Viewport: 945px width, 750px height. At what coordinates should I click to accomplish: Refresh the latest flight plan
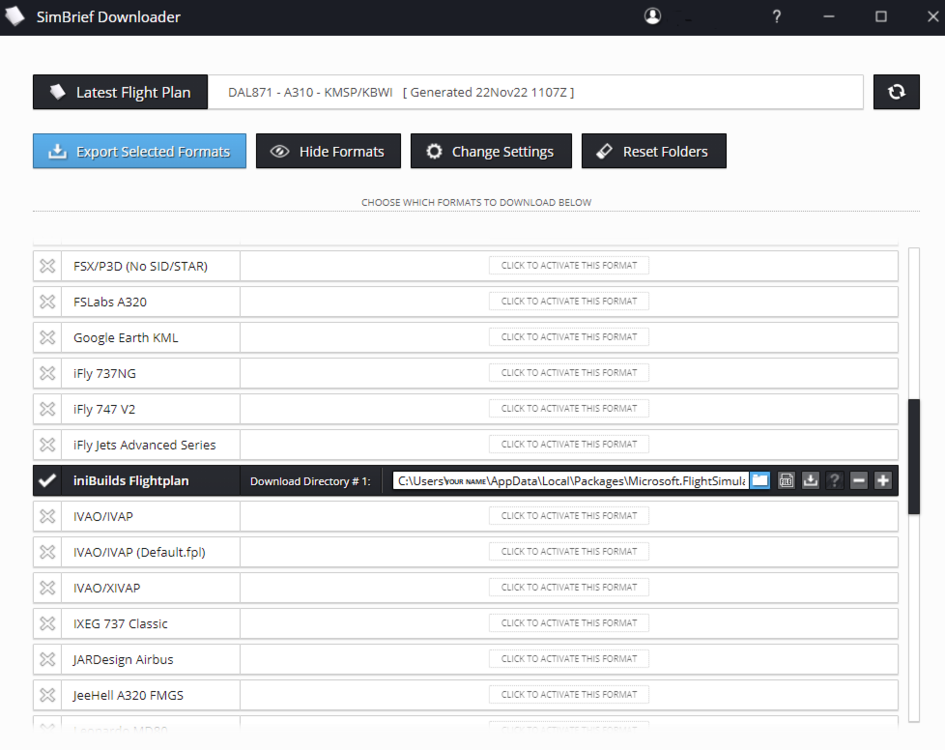click(x=896, y=91)
